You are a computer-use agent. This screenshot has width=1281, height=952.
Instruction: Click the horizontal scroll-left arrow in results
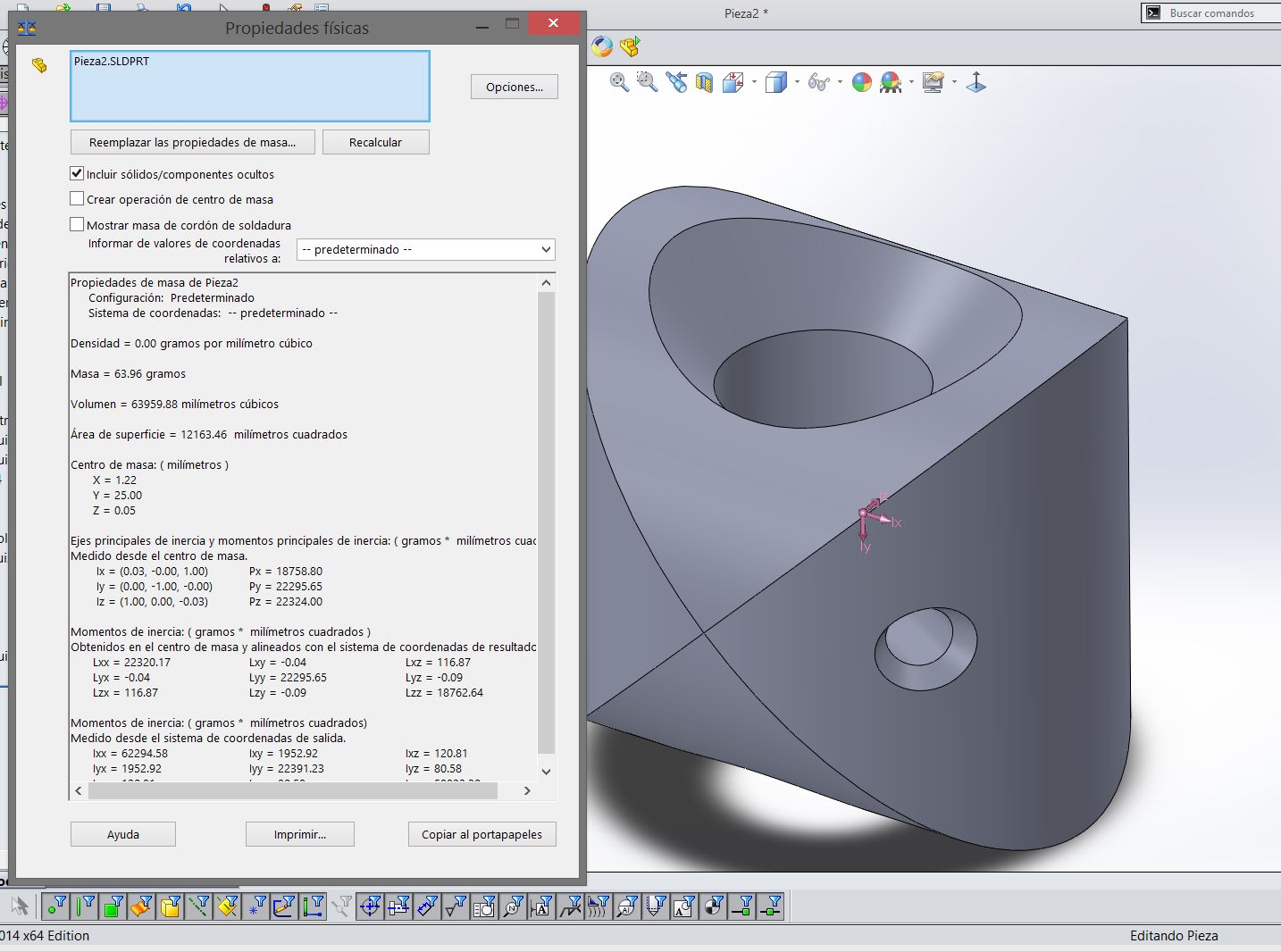point(79,790)
